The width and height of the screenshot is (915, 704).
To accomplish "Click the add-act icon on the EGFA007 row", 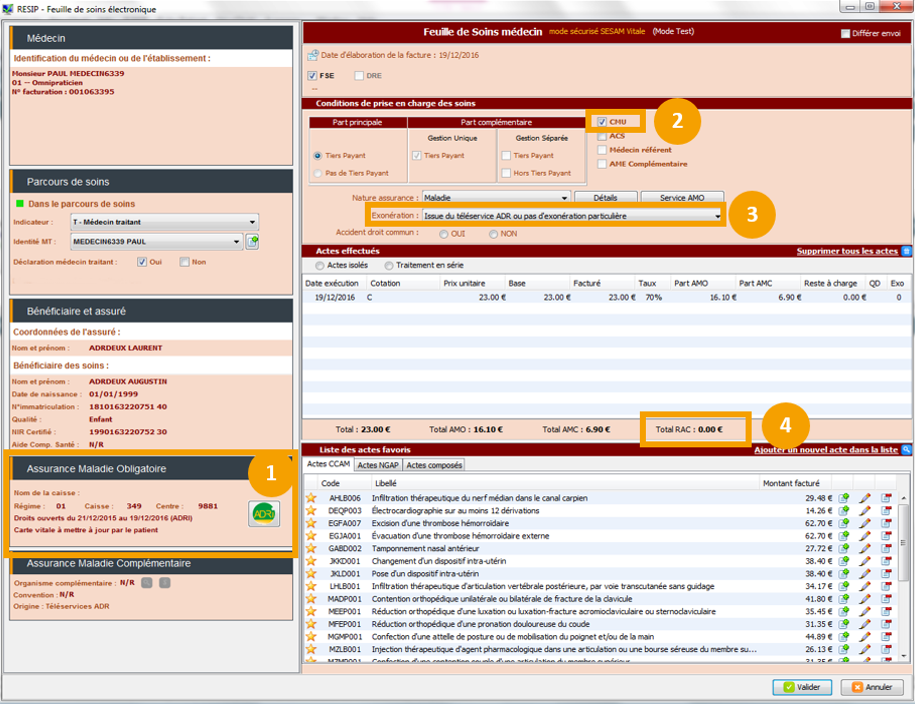I will click(x=844, y=523).
